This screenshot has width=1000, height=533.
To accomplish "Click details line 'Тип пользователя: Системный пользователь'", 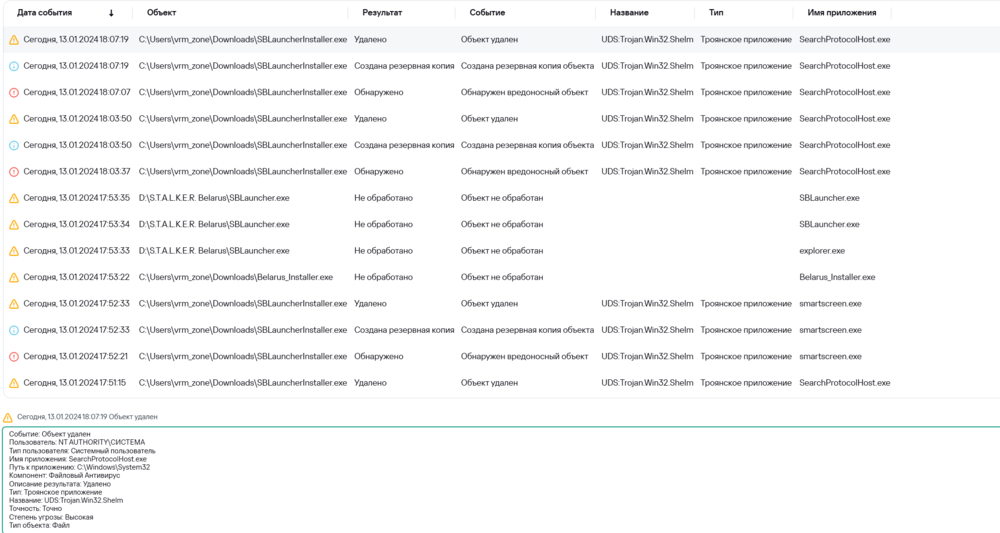I will [x=82, y=451].
